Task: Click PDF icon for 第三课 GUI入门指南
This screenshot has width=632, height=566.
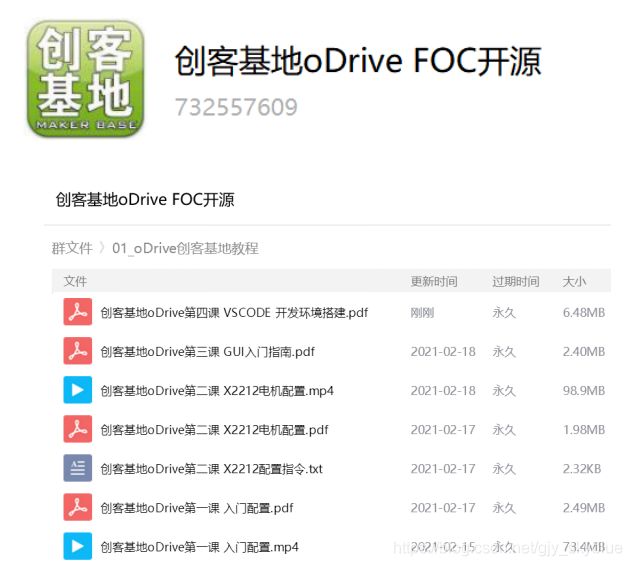Action: [x=77, y=351]
